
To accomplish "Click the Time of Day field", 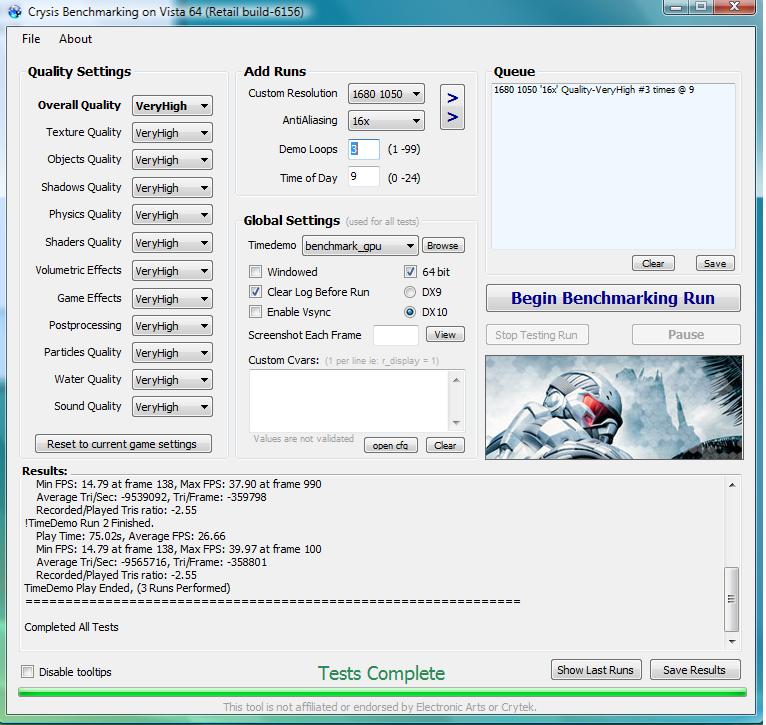I will tap(364, 176).
